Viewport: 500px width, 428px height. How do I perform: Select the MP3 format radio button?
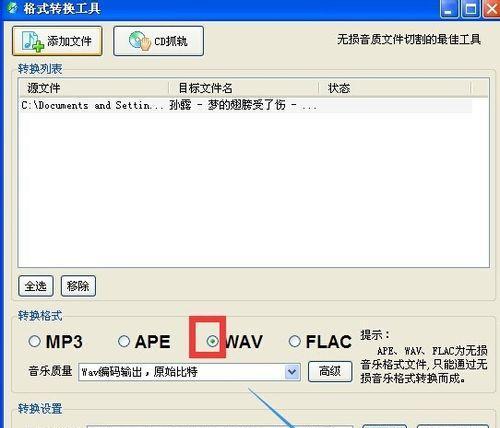34,341
